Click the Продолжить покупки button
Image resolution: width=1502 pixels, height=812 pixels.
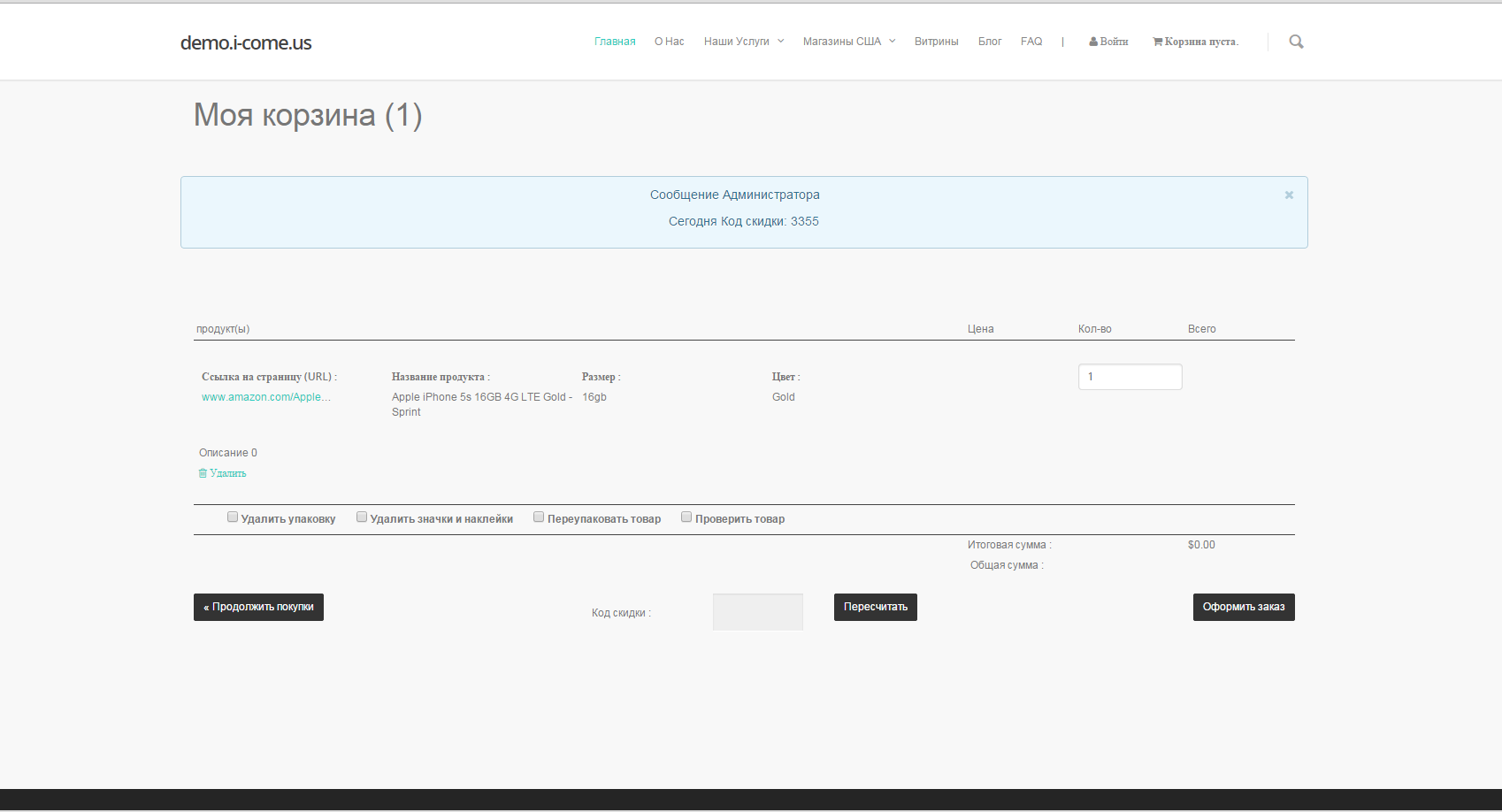click(258, 607)
